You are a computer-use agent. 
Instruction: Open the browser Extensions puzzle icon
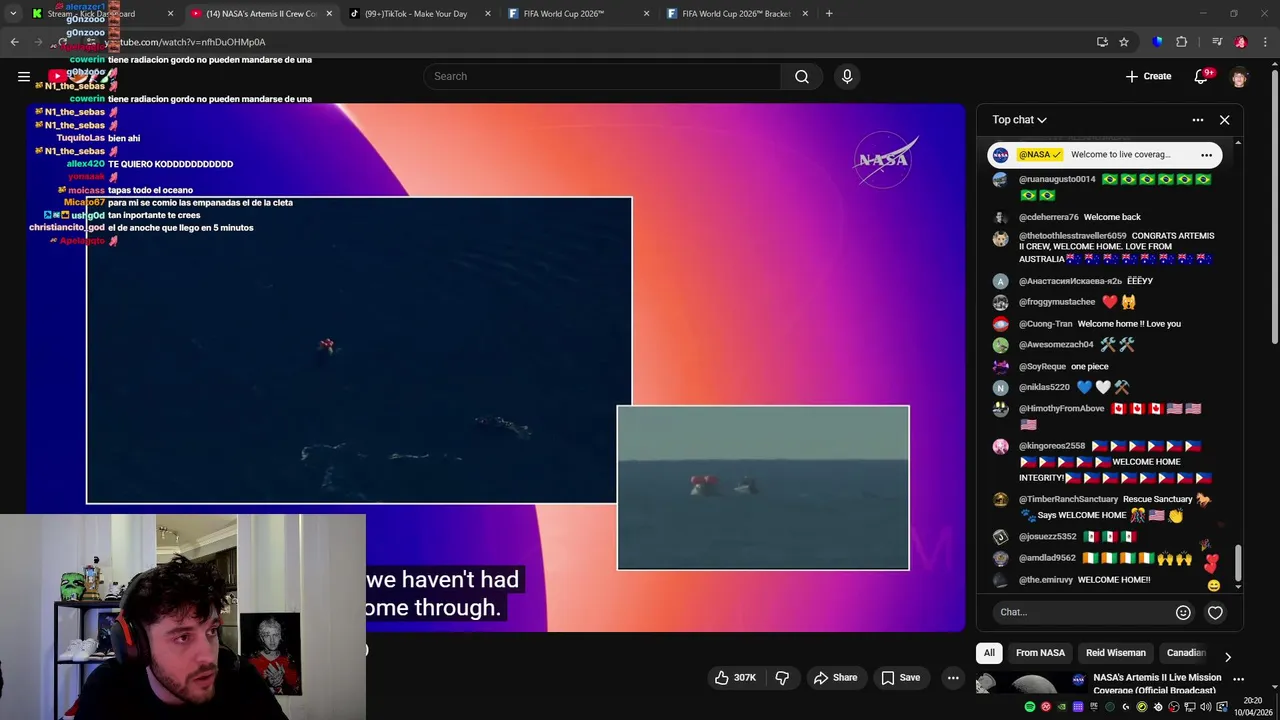point(1181,42)
